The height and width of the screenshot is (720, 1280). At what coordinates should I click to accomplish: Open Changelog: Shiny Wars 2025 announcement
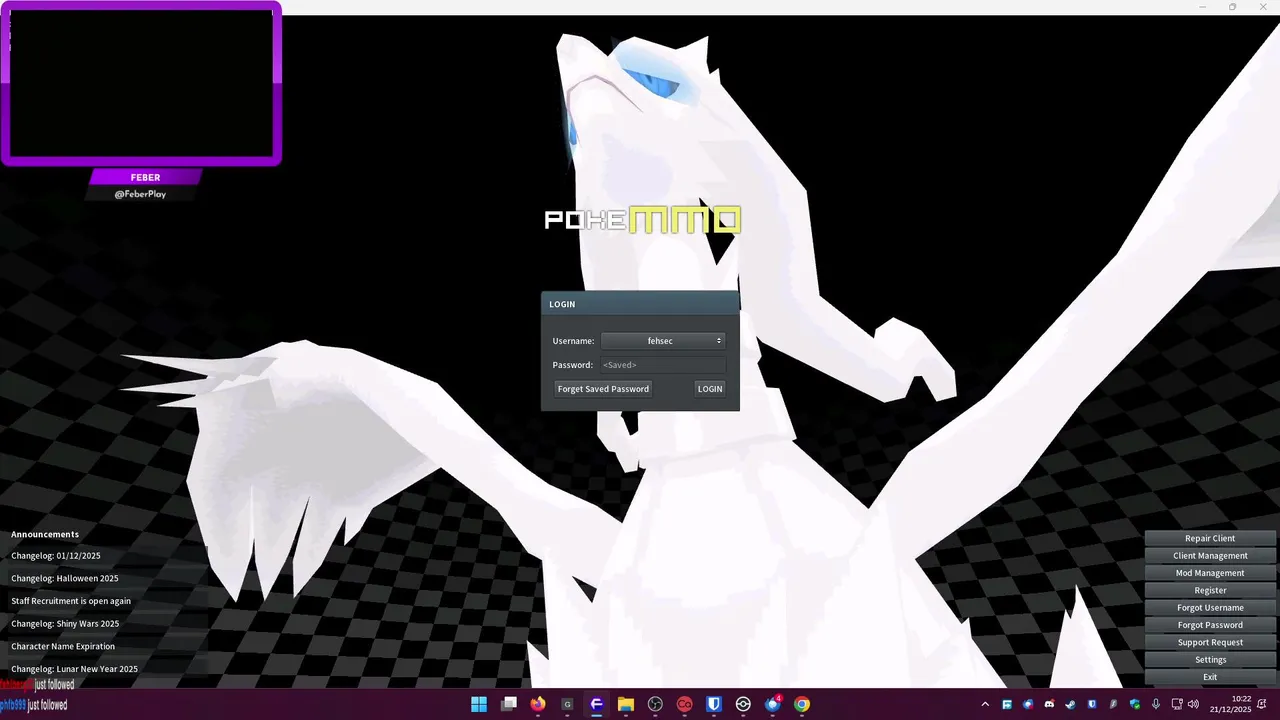click(x=65, y=624)
